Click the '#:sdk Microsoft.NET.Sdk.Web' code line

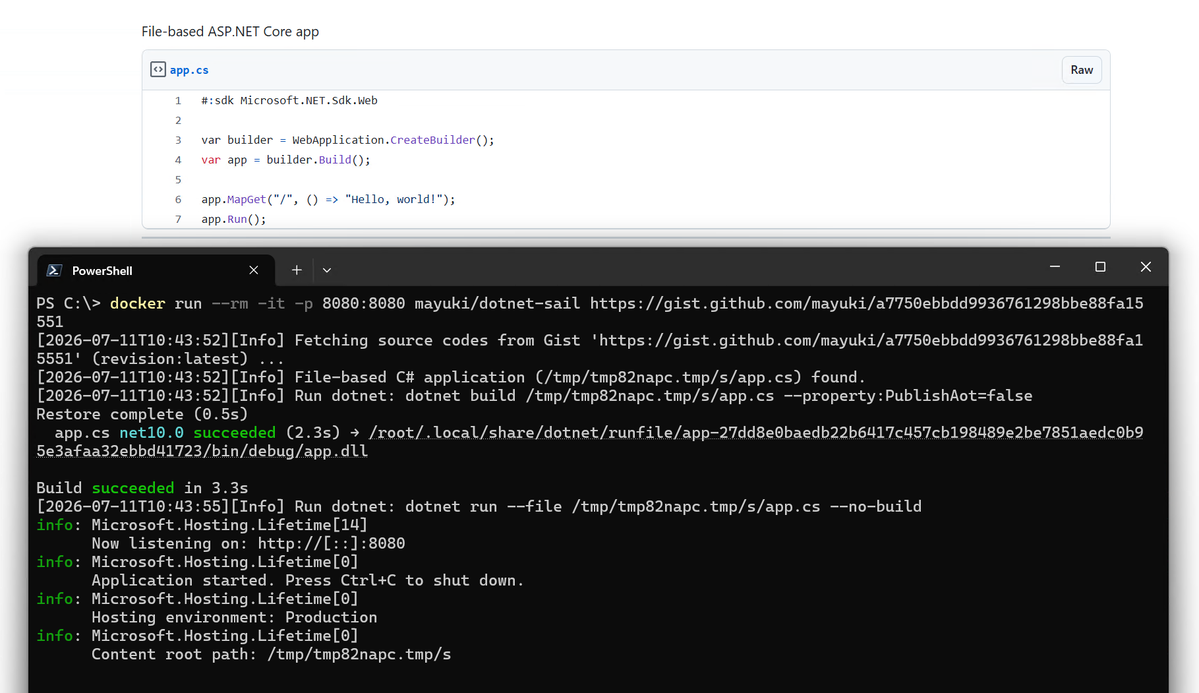click(x=289, y=100)
